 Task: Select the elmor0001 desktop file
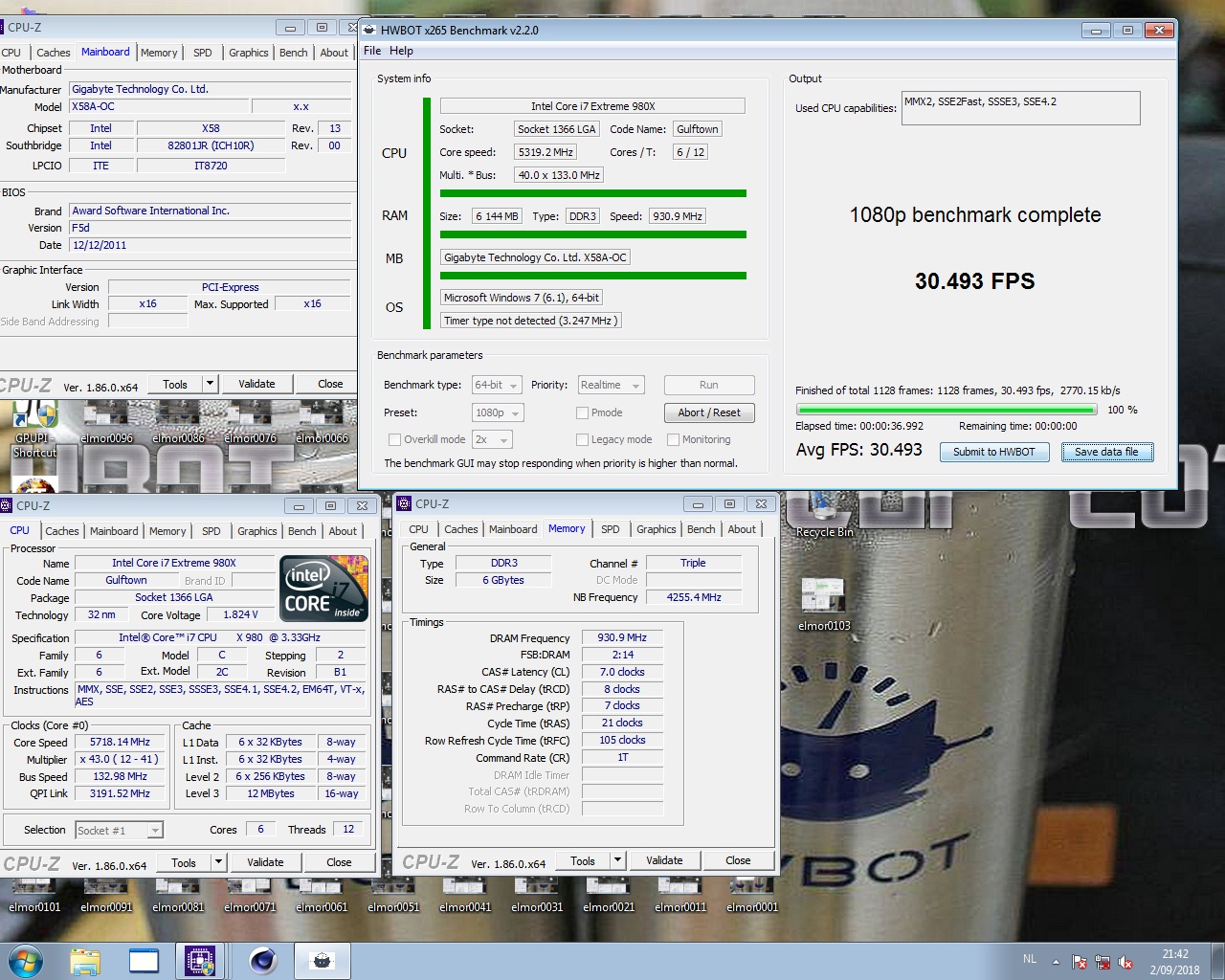[752, 895]
